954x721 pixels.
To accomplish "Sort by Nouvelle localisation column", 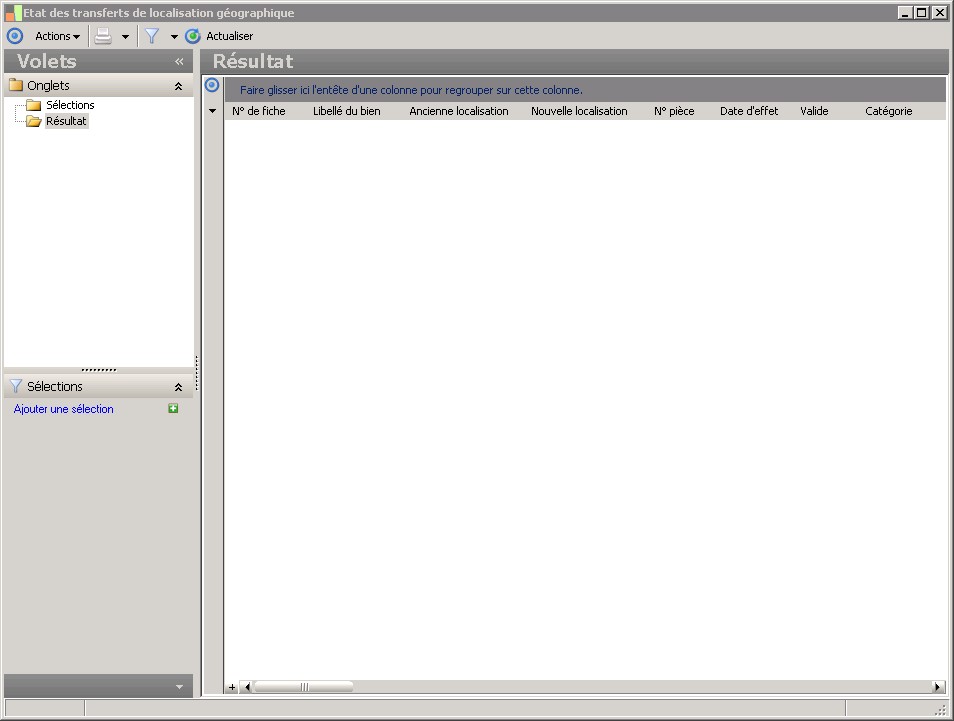I will 579,111.
